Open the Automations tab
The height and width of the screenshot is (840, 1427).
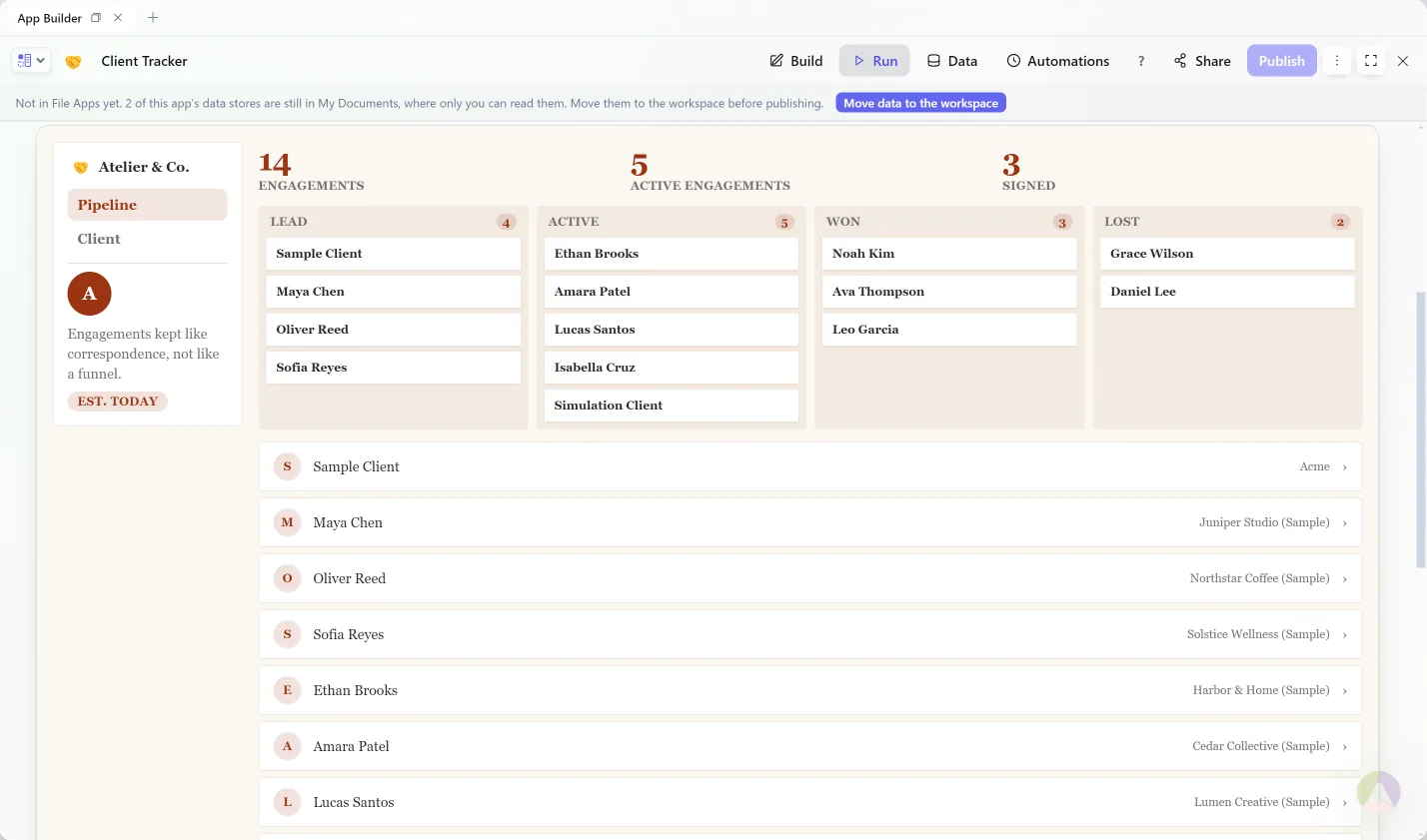coord(1058,61)
